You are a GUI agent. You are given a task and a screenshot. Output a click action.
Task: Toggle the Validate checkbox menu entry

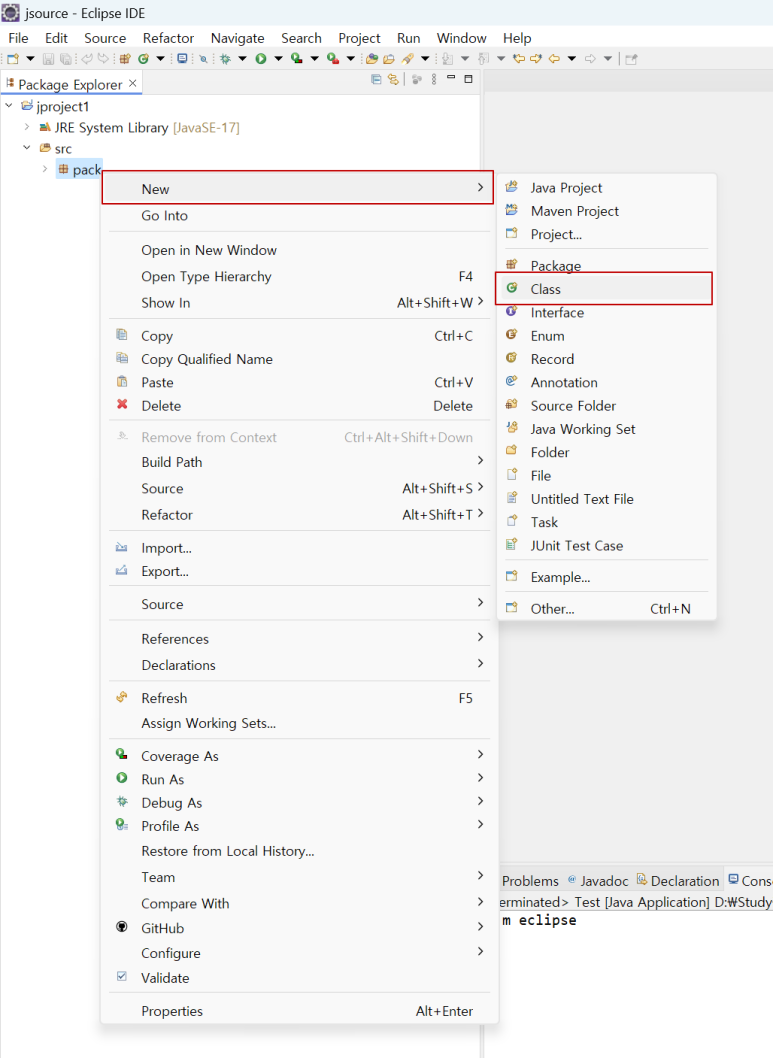[122, 976]
